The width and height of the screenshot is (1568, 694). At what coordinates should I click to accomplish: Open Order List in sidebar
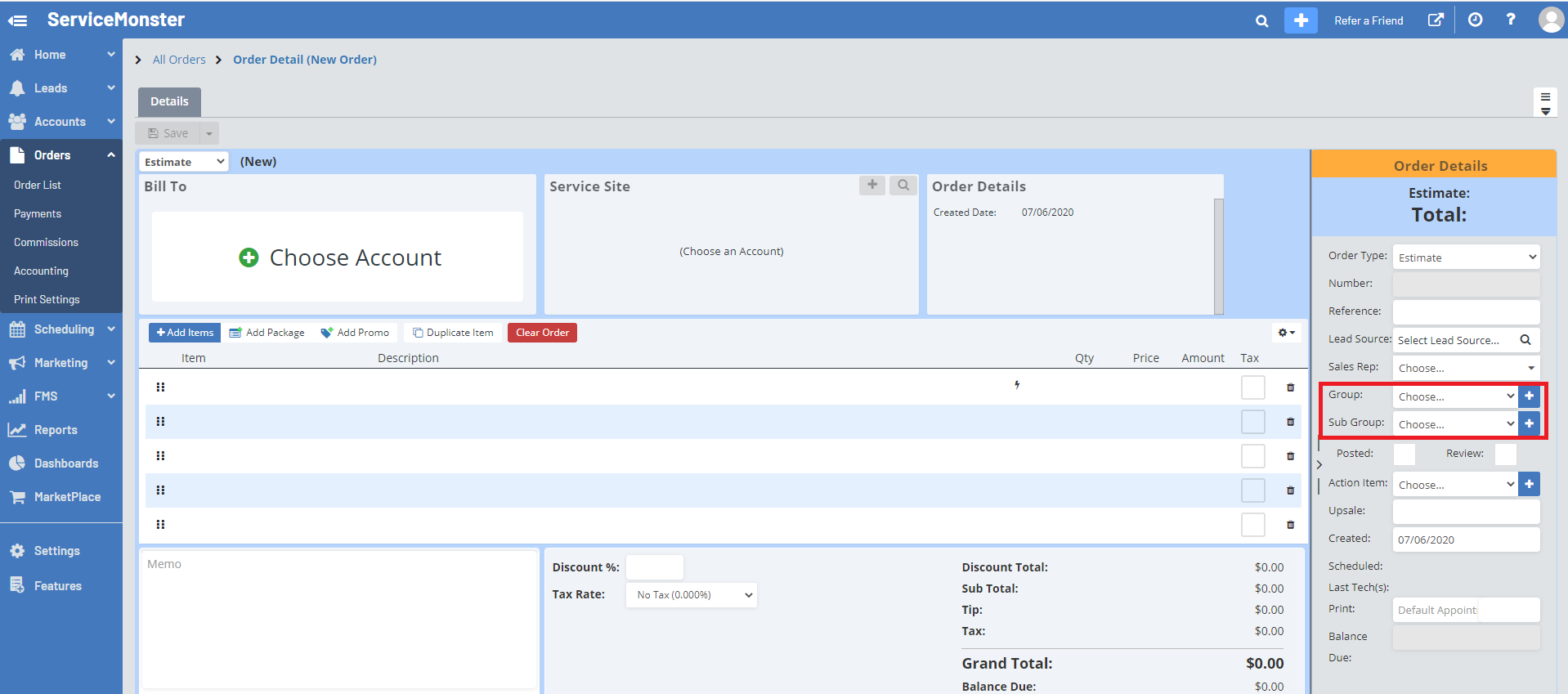tap(38, 186)
